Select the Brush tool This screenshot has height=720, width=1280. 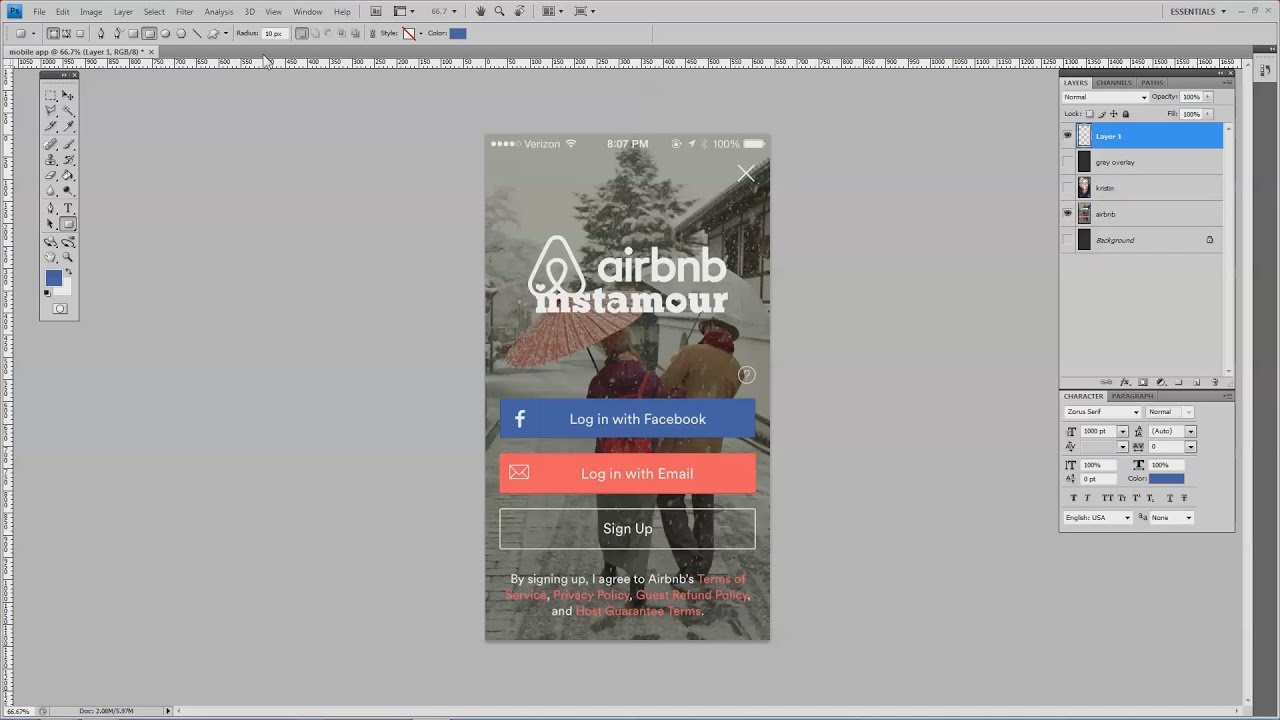(68, 144)
